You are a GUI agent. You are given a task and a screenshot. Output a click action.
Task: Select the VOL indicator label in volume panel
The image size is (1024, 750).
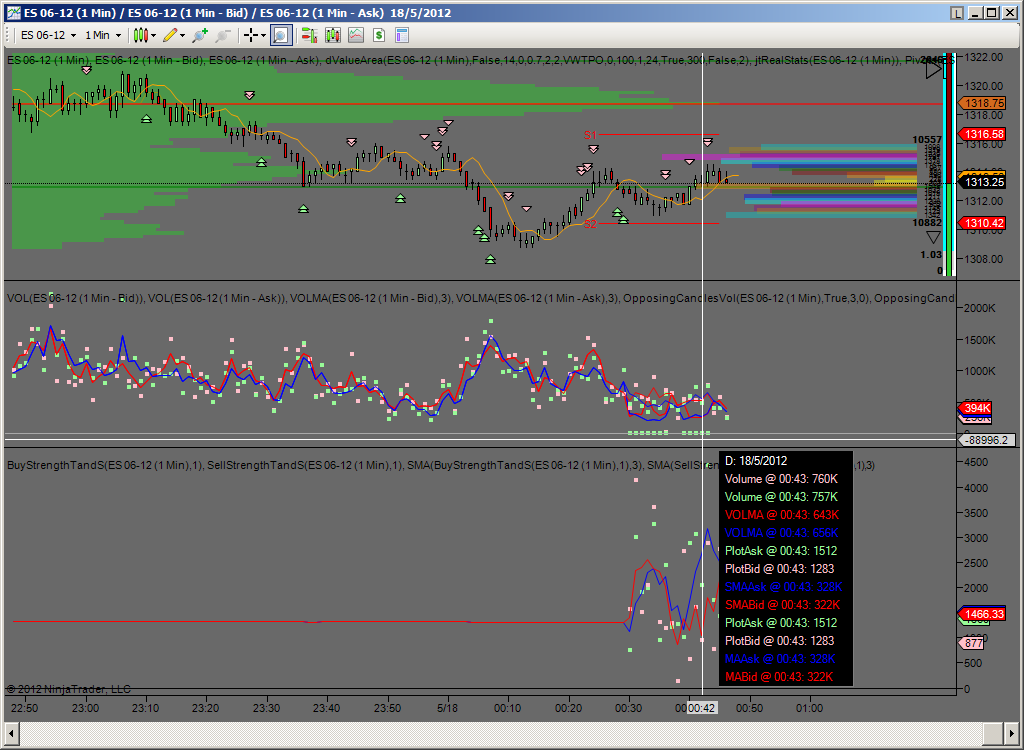click(75, 299)
